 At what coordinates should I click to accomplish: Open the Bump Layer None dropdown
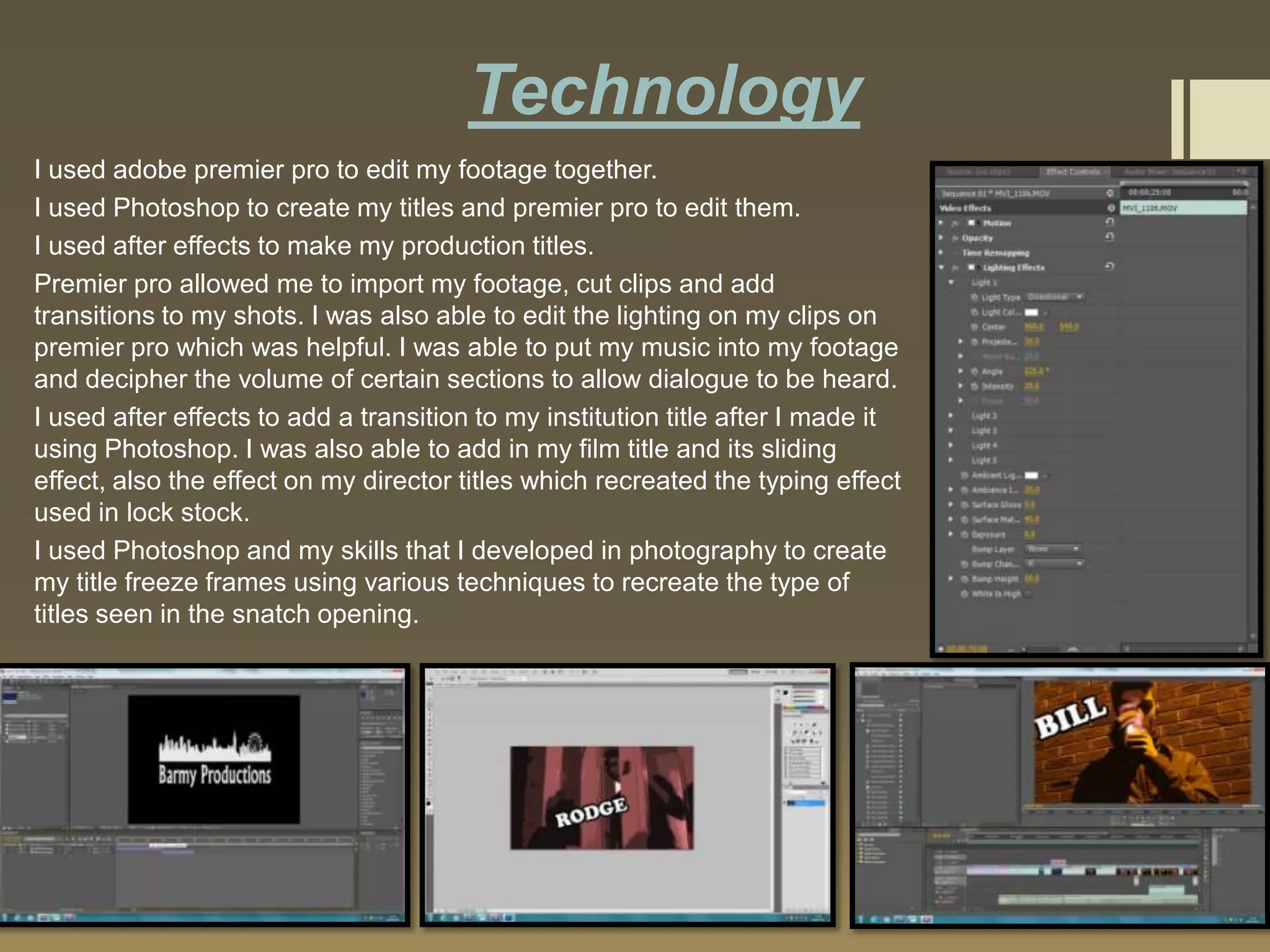(x=1053, y=549)
